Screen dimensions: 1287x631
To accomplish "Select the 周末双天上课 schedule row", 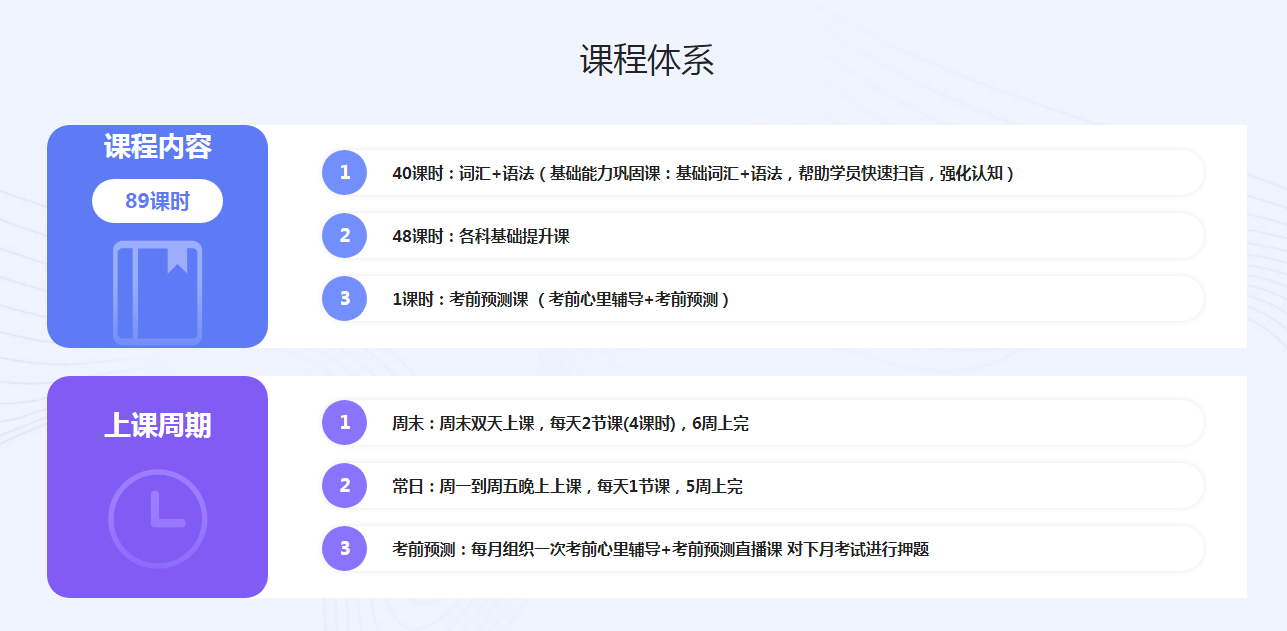I will 570,423.
